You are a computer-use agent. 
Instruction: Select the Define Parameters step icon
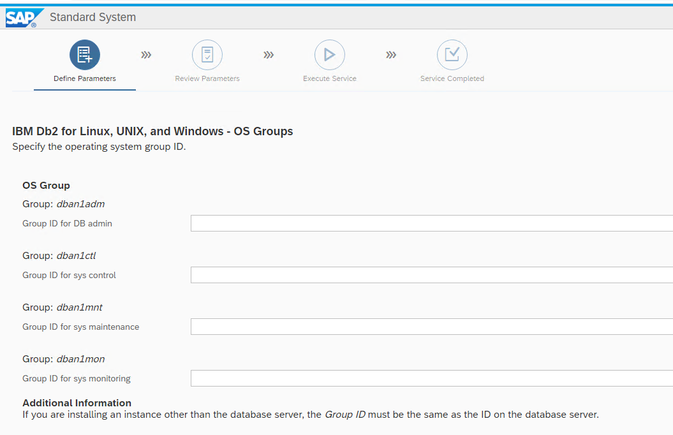(85, 55)
